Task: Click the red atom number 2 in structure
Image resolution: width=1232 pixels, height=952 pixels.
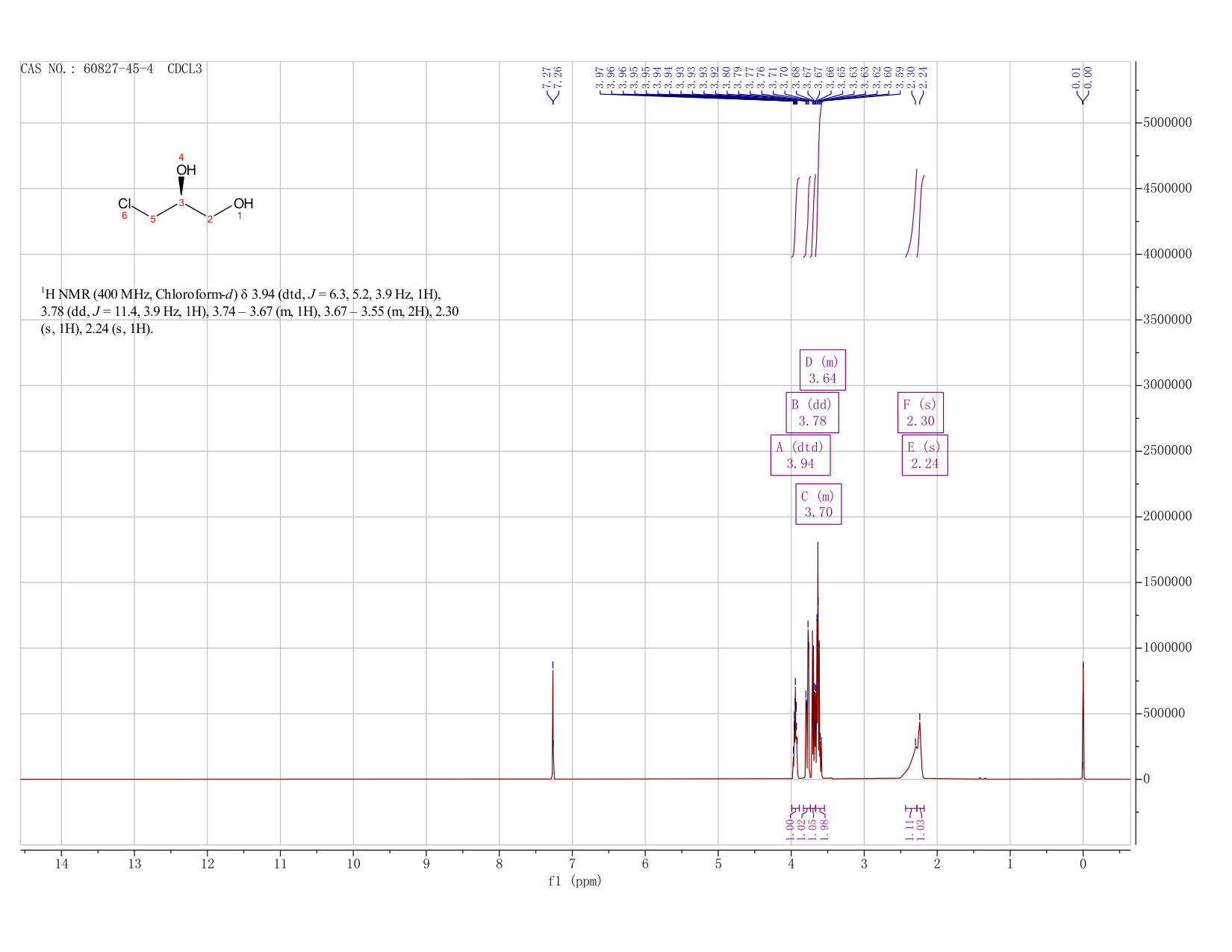Action: coord(210,220)
